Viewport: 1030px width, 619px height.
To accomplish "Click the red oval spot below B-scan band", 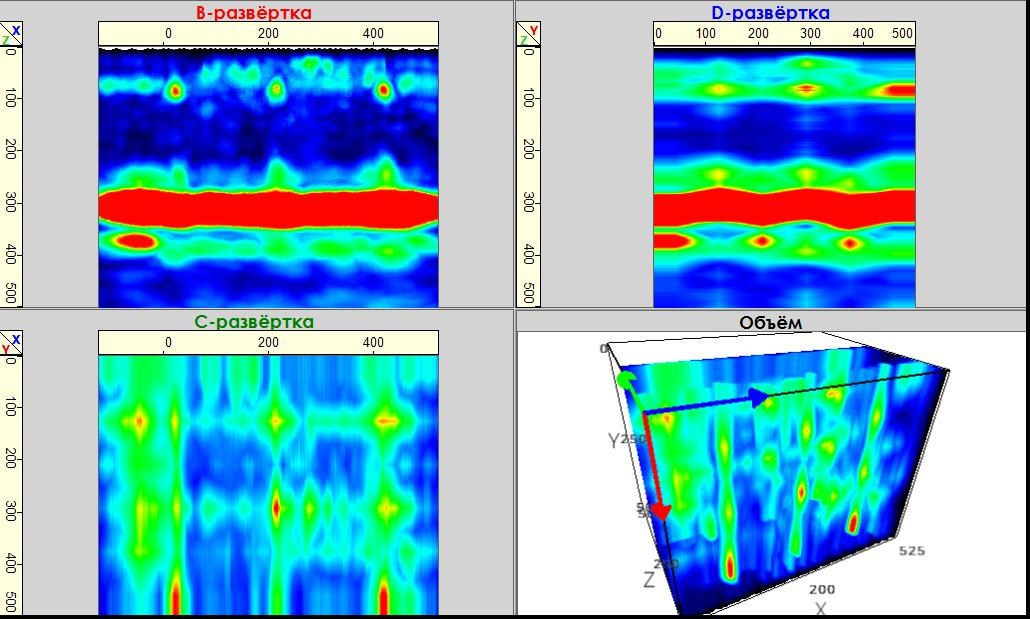I will coord(135,241).
